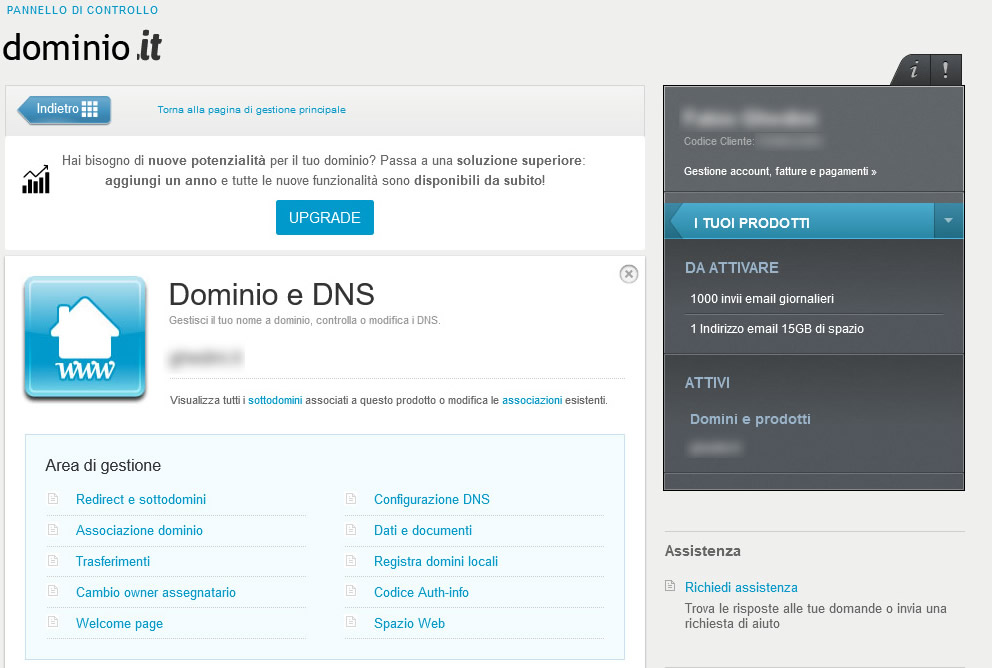992x668 pixels.
Task: Open the associazioni link
Action: (x=532, y=400)
